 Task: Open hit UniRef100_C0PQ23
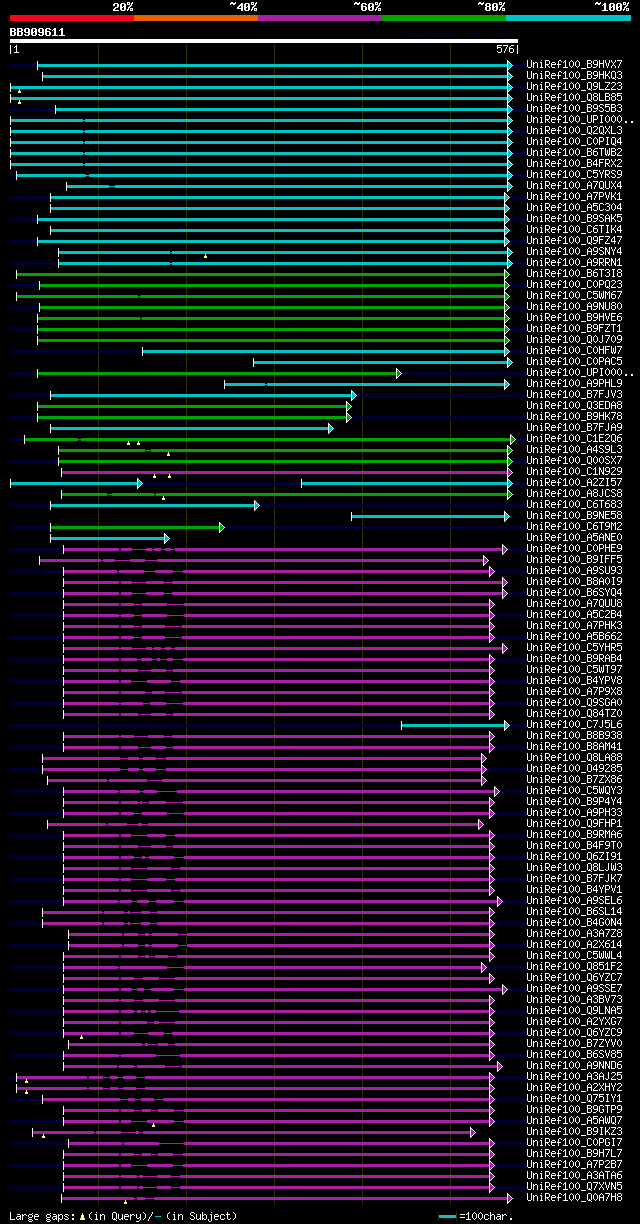(575, 284)
